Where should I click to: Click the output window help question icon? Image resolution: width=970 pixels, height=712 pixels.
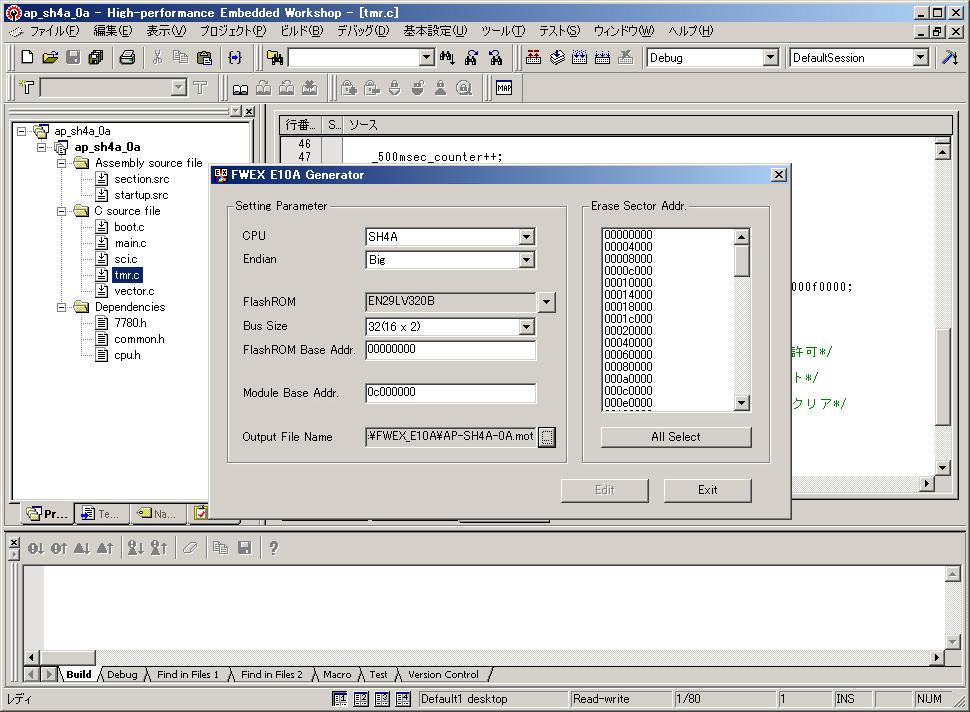[x=273, y=548]
